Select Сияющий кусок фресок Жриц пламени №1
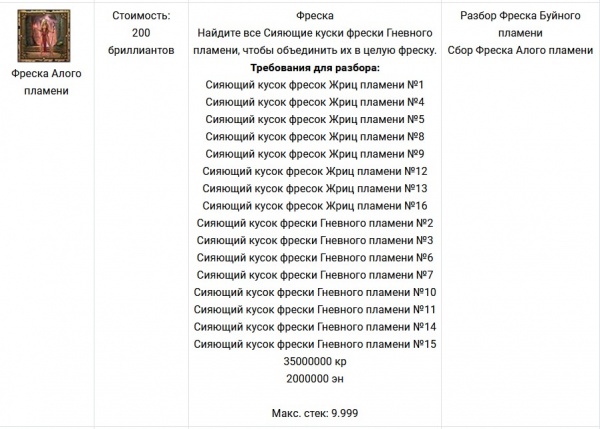The image size is (600, 429). coord(315,85)
